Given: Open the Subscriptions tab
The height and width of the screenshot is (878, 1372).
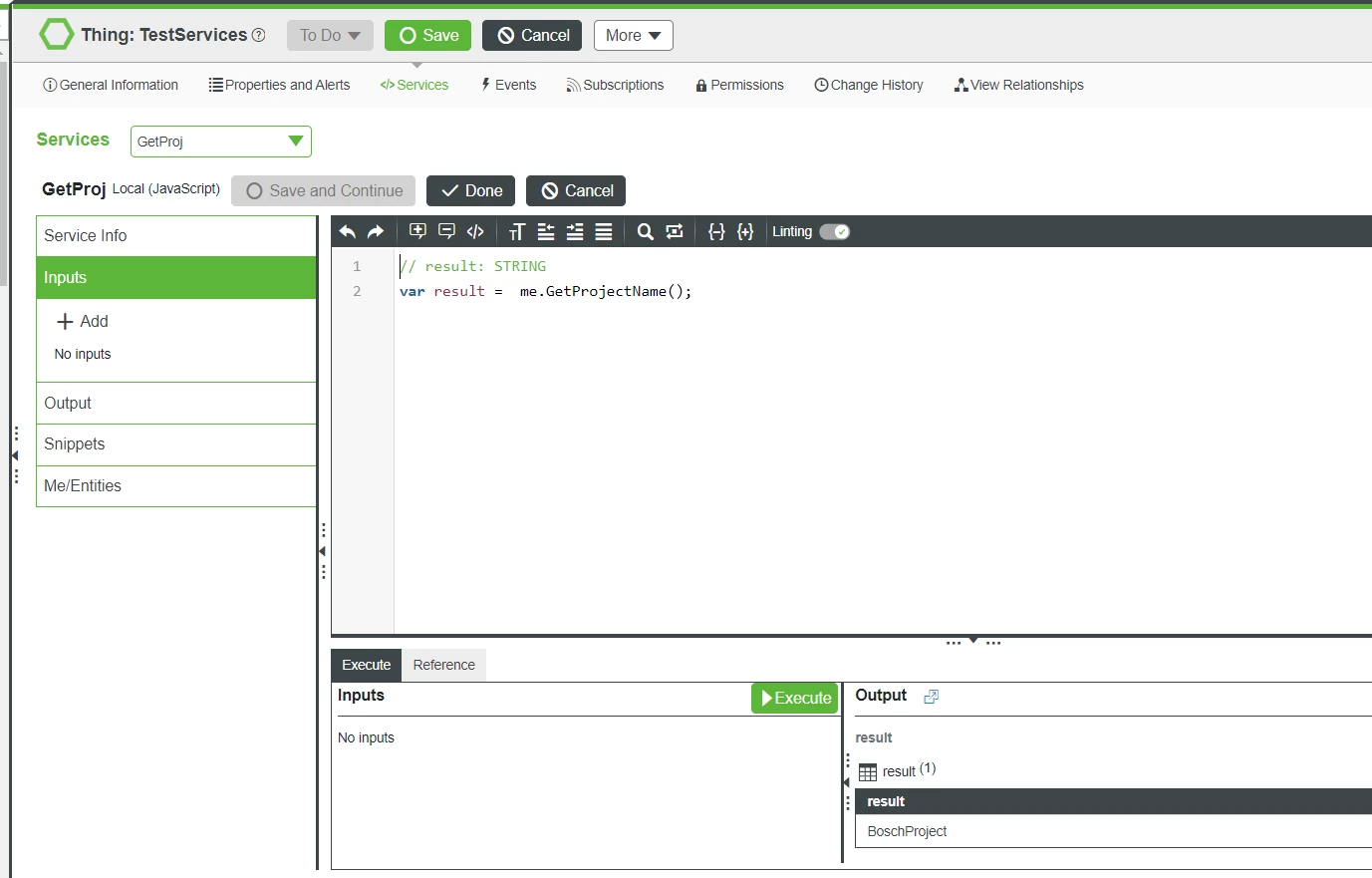Looking at the screenshot, I should tap(615, 85).
